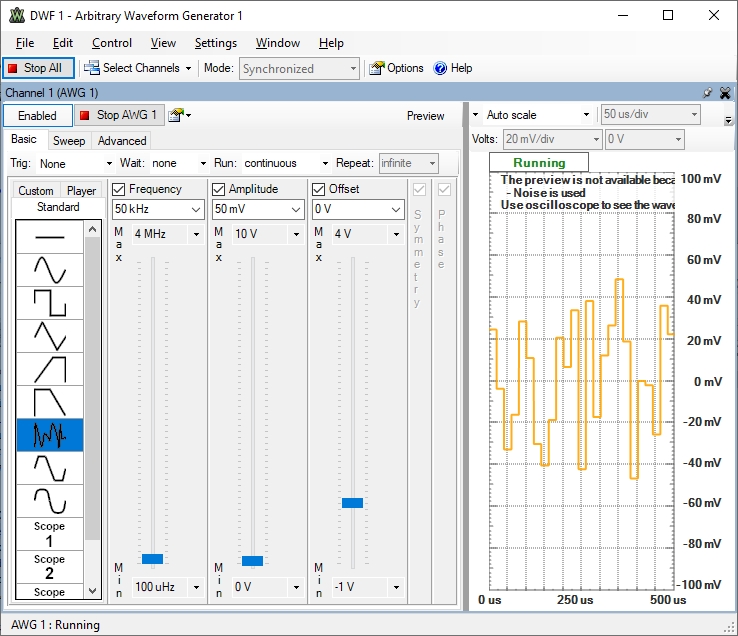The height and width of the screenshot is (636, 738).
Task: Choose the Trapezium waveform icon
Action: point(49,402)
